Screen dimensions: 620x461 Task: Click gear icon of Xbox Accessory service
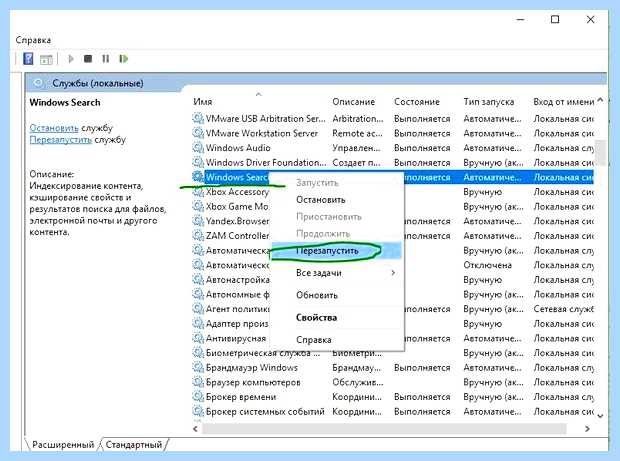coord(198,191)
